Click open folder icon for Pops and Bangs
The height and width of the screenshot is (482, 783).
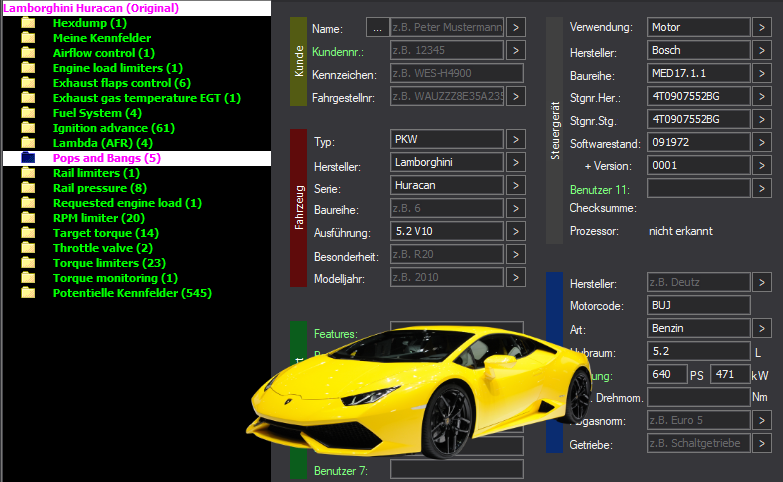[28, 158]
